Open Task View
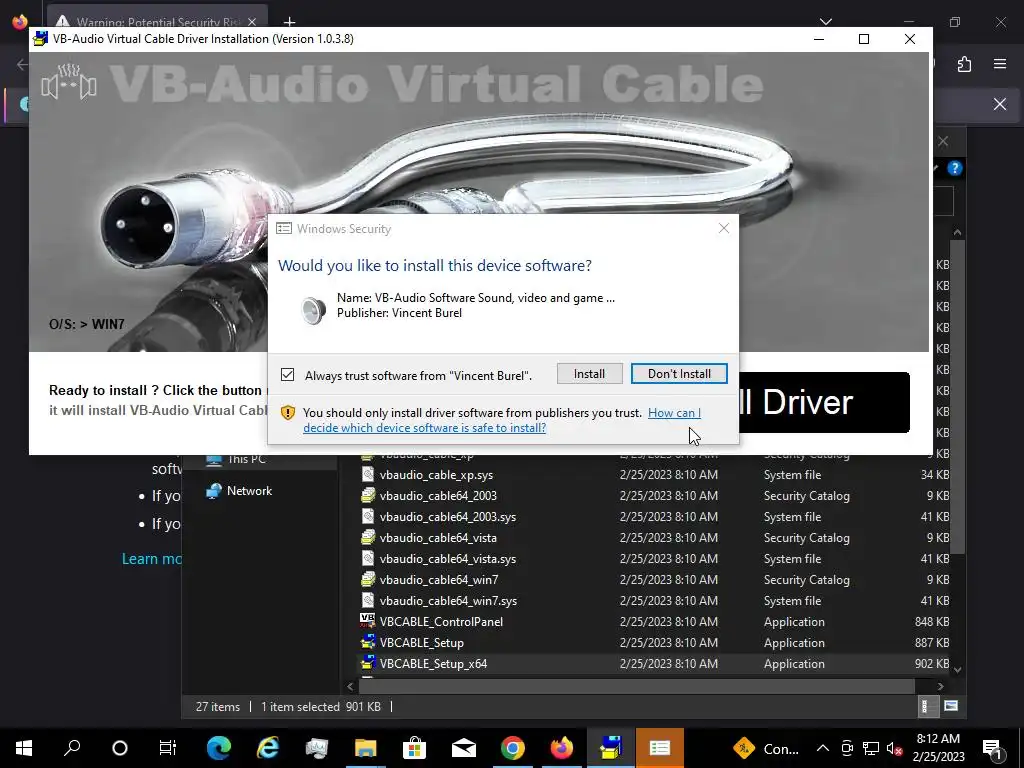The height and width of the screenshot is (768, 1024). tap(168, 748)
